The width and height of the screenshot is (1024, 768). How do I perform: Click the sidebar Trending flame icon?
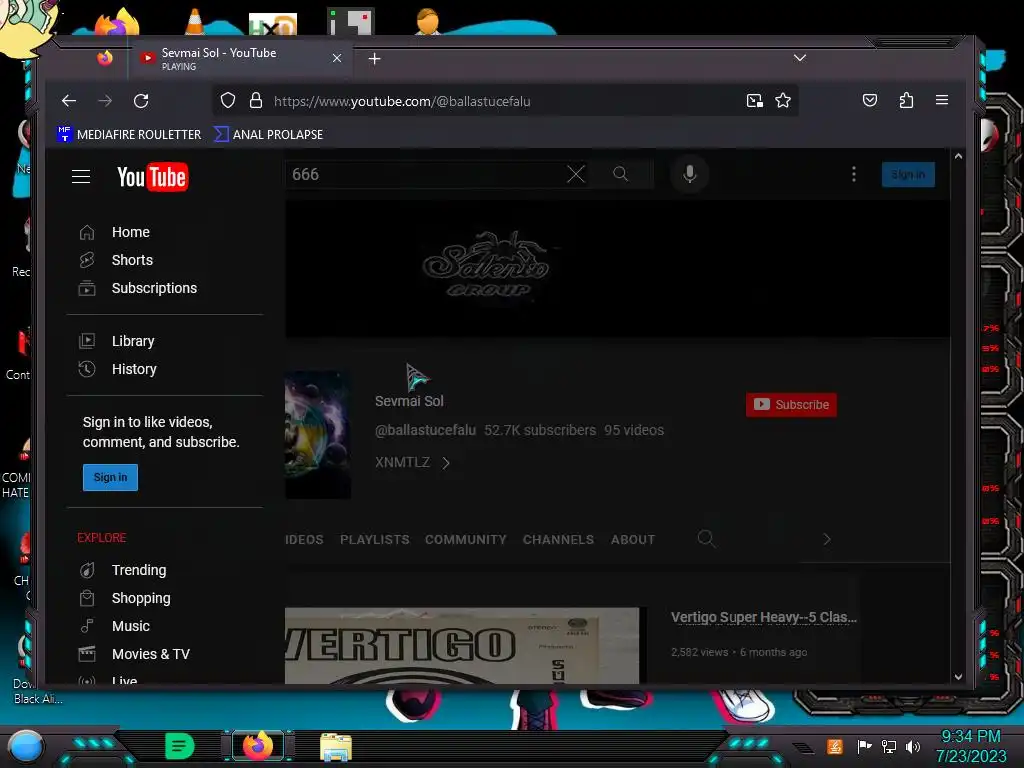(87, 570)
